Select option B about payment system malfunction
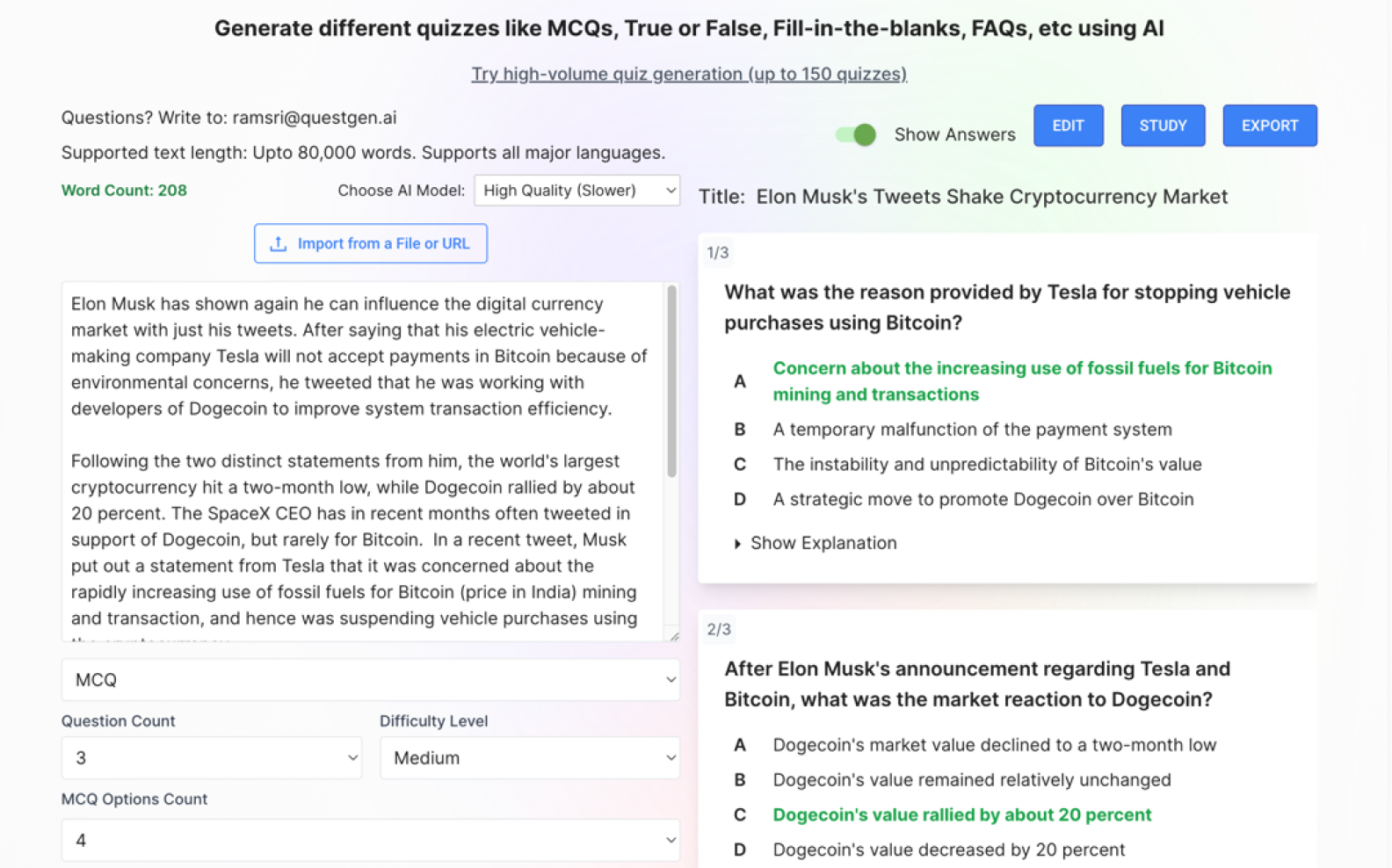The image size is (1392, 868). point(972,430)
